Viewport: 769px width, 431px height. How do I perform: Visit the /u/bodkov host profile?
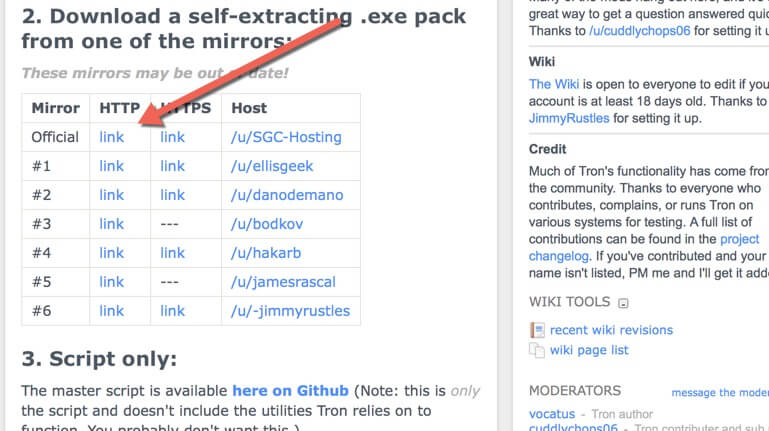point(267,224)
